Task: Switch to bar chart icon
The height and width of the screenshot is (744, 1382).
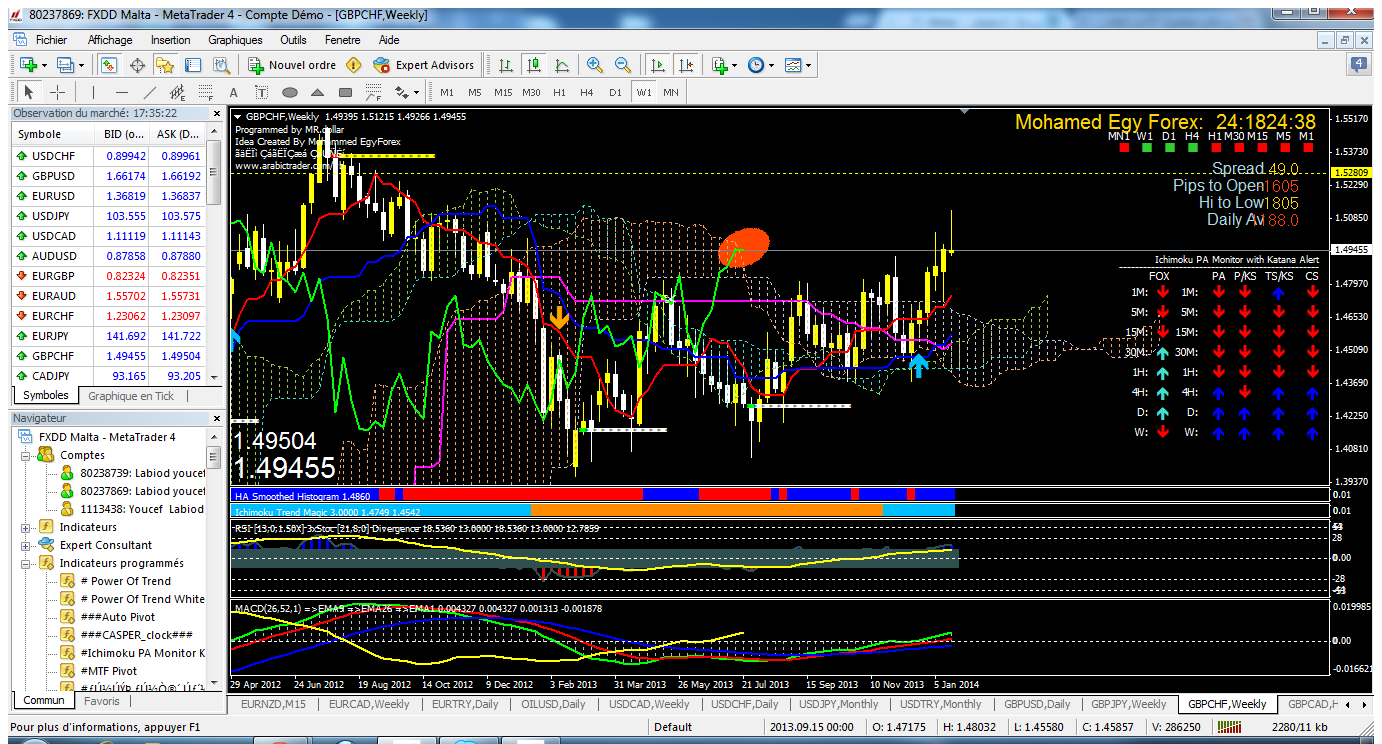Action: point(506,65)
